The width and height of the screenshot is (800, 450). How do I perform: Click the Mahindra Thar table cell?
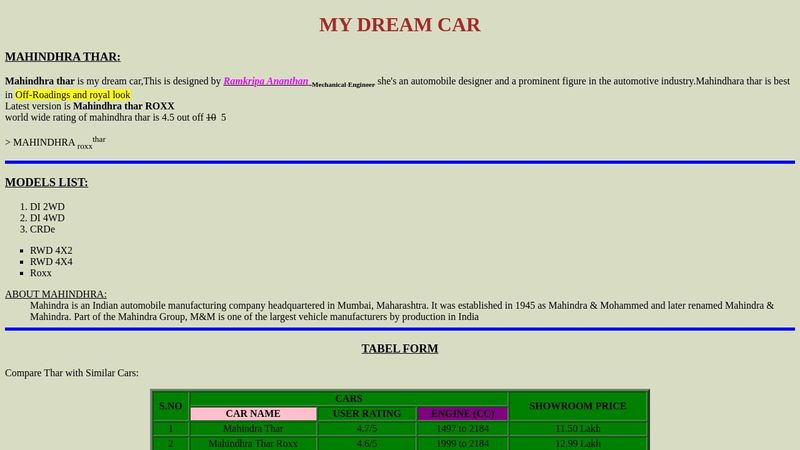coord(253,429)
